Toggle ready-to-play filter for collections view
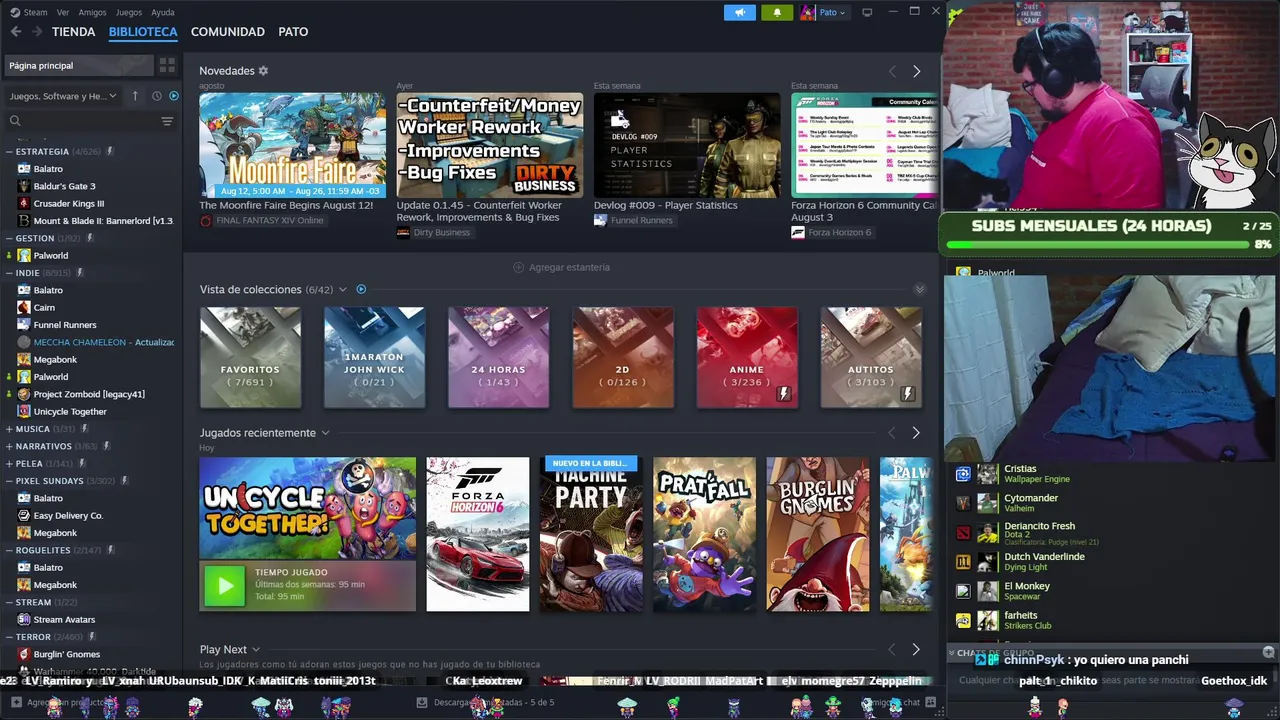Viewport: 1280px width, 720px height. [x=361, y=289]
